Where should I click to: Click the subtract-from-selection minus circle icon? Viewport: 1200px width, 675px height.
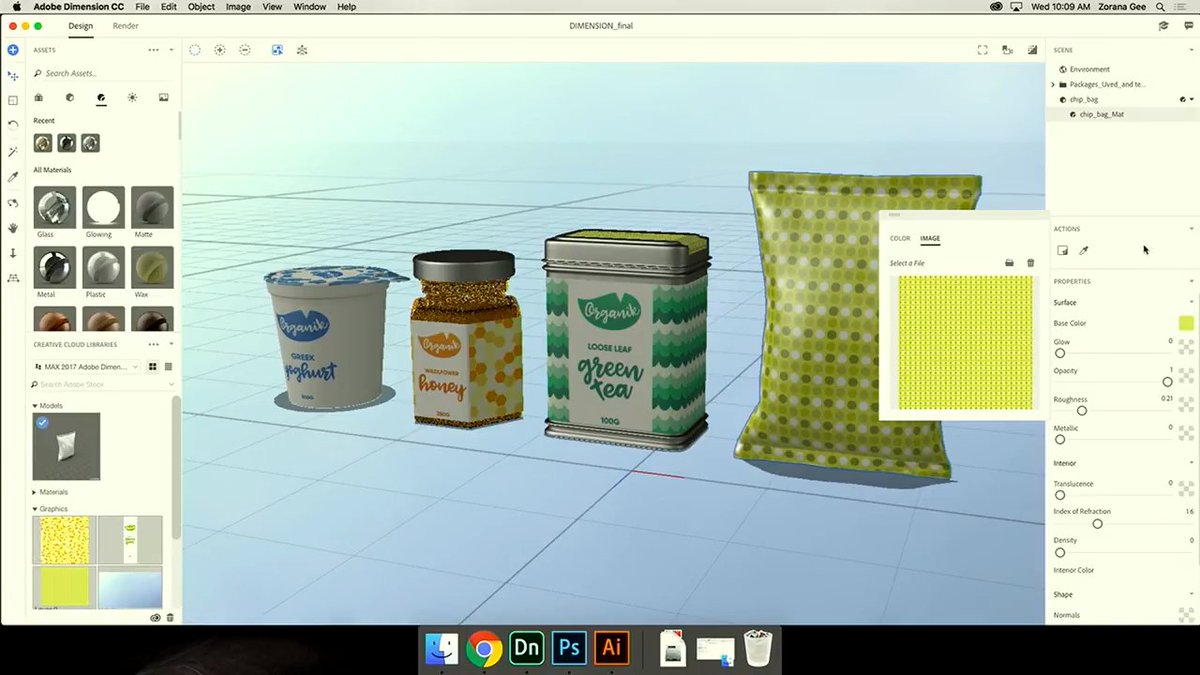click(x=245, y=49)
